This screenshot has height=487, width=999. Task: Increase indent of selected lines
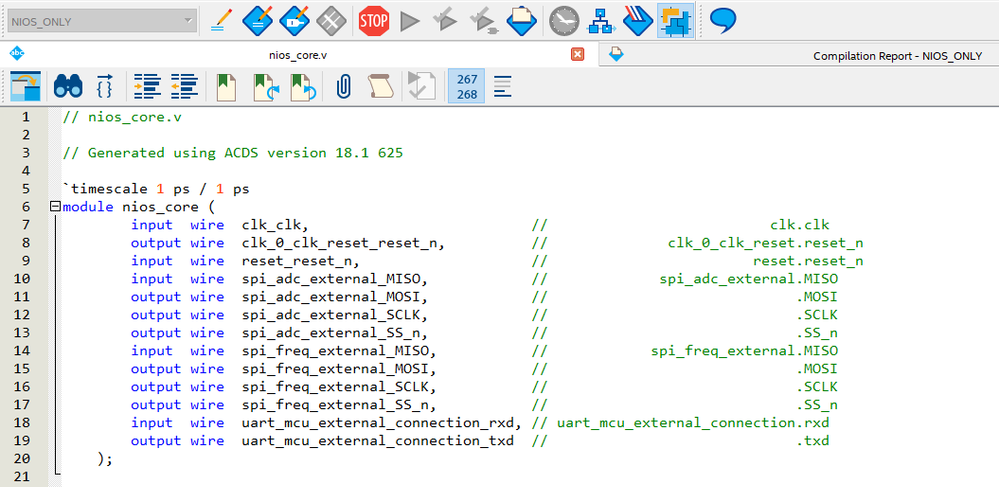pyautogui.click(x=147, y=86)
